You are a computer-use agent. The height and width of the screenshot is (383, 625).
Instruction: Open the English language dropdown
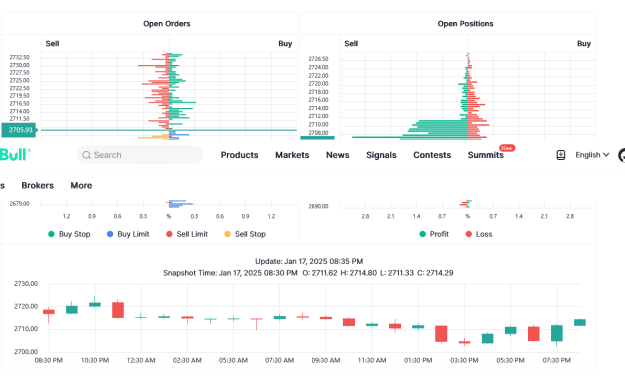pyautogui.click(x=592, y=155)
